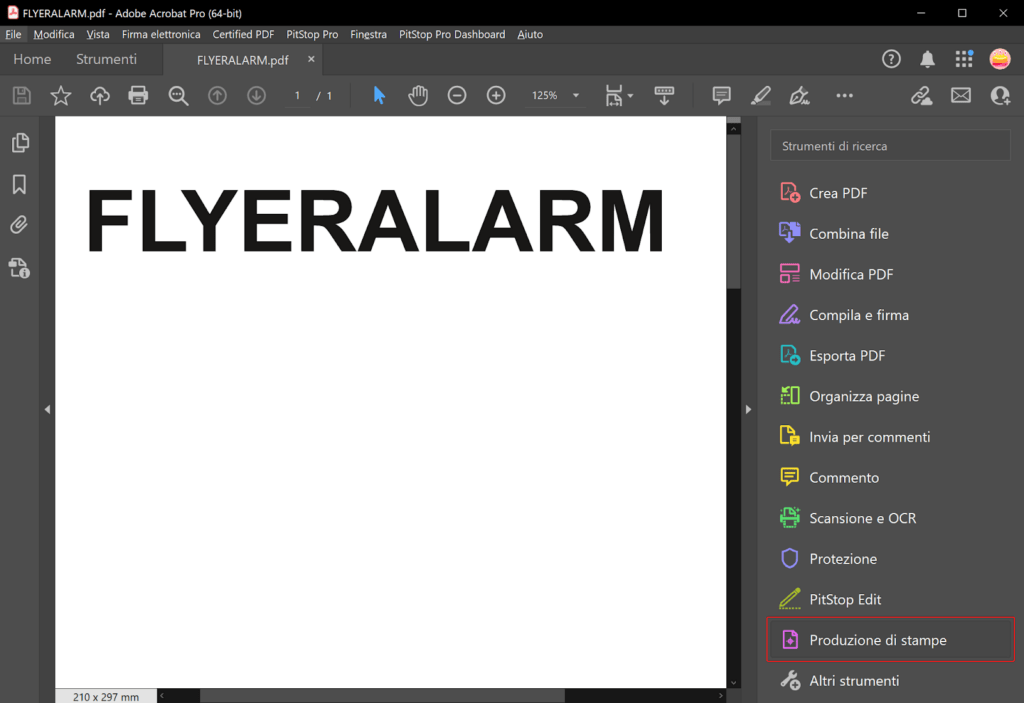Open the Attachments paperclip panel
Viewport: 1024px width, 703px height.
(19, 225)
